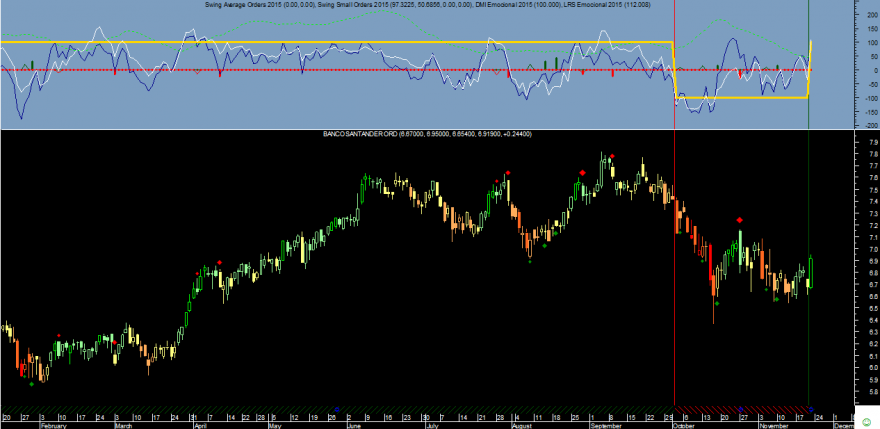The width and height of the screenshot is (880, 429).
Task: Select the red dotted zero line in indicator panel
Action: (x=404, y=70)
